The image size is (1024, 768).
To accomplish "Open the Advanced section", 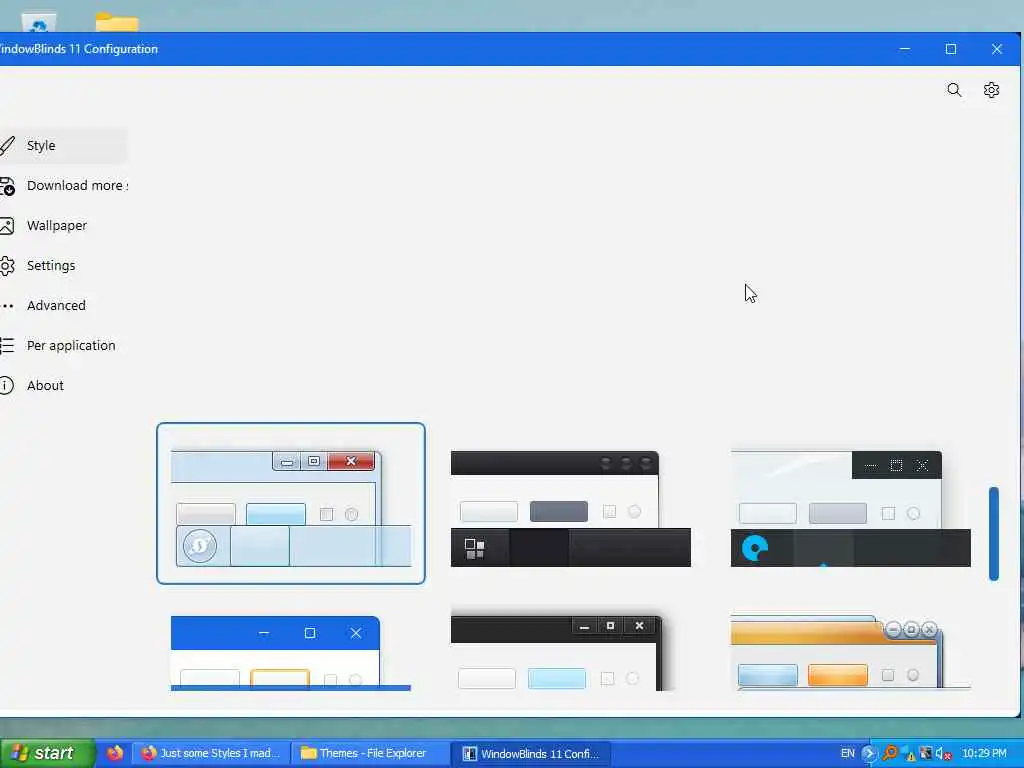I will [x=63, y=305].
